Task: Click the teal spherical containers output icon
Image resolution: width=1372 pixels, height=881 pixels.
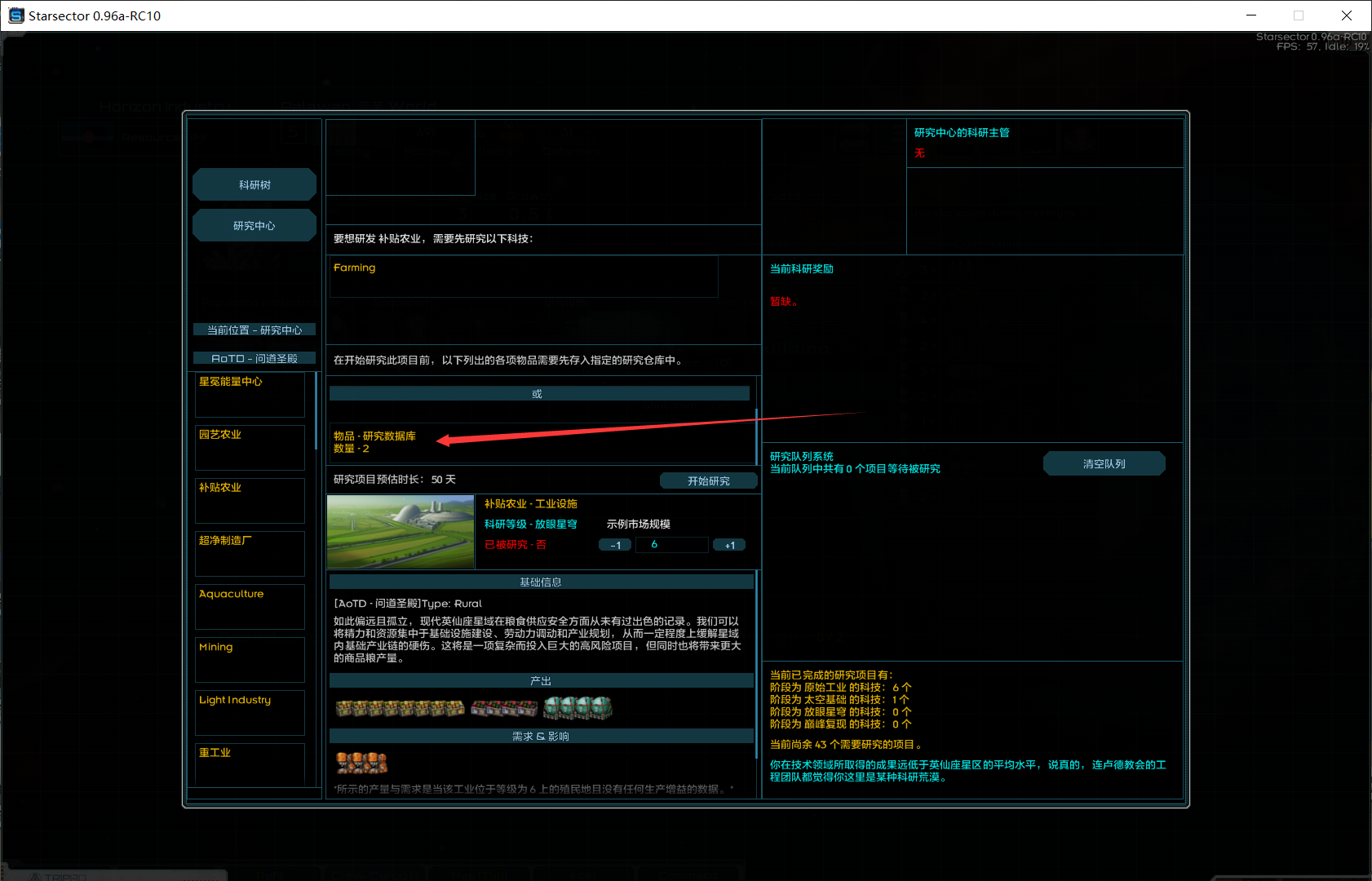Action: 578,707
